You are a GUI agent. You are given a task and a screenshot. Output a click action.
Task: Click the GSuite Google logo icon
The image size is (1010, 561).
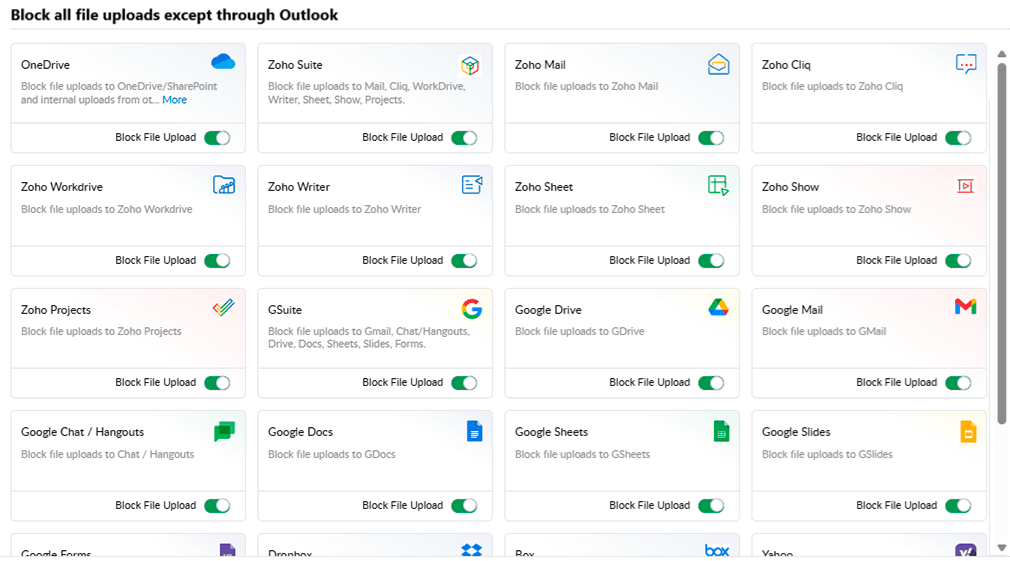[472, 309]
